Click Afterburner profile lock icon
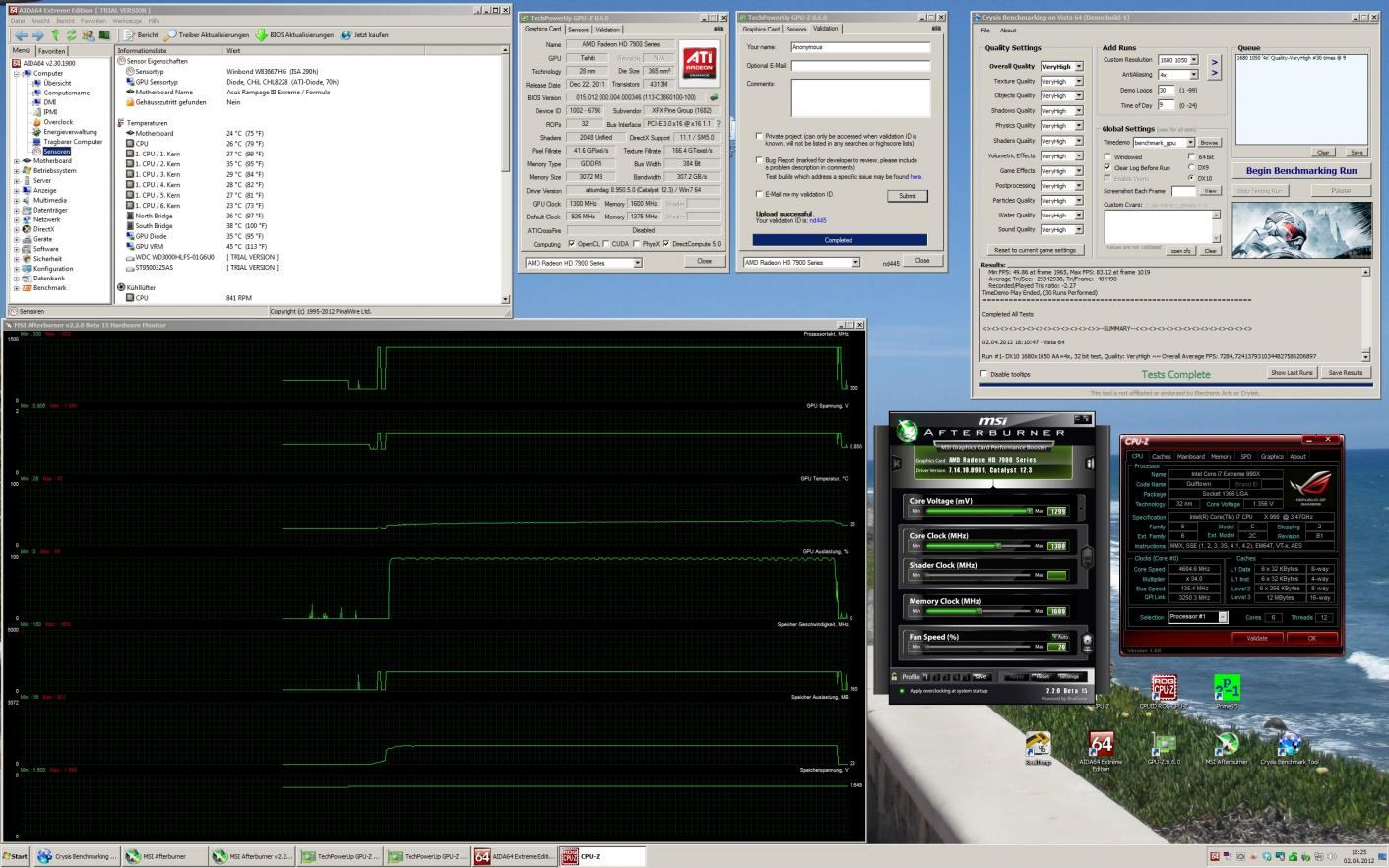The image size is (1389, 868). (x=894, y=676)
